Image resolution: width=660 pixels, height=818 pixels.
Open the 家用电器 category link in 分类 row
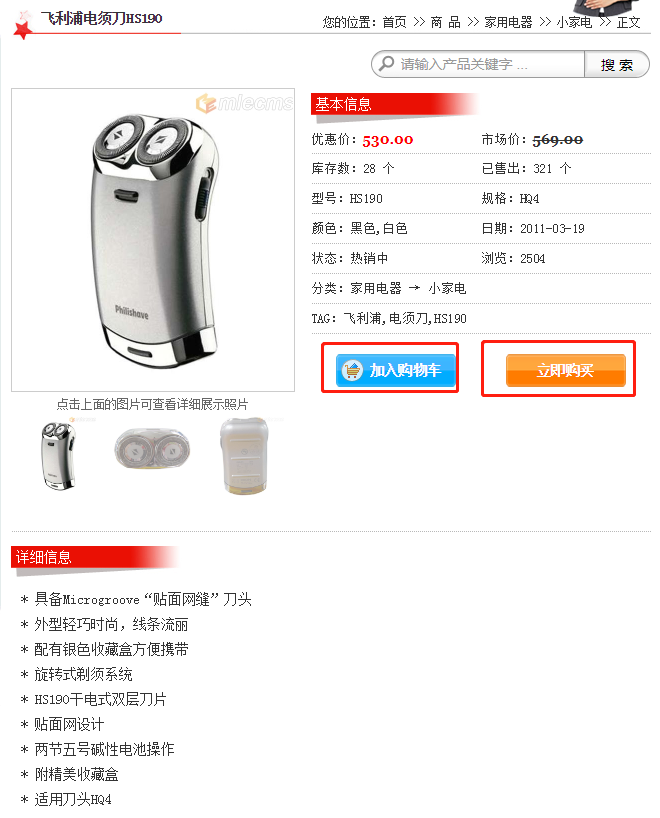(376, 288)
